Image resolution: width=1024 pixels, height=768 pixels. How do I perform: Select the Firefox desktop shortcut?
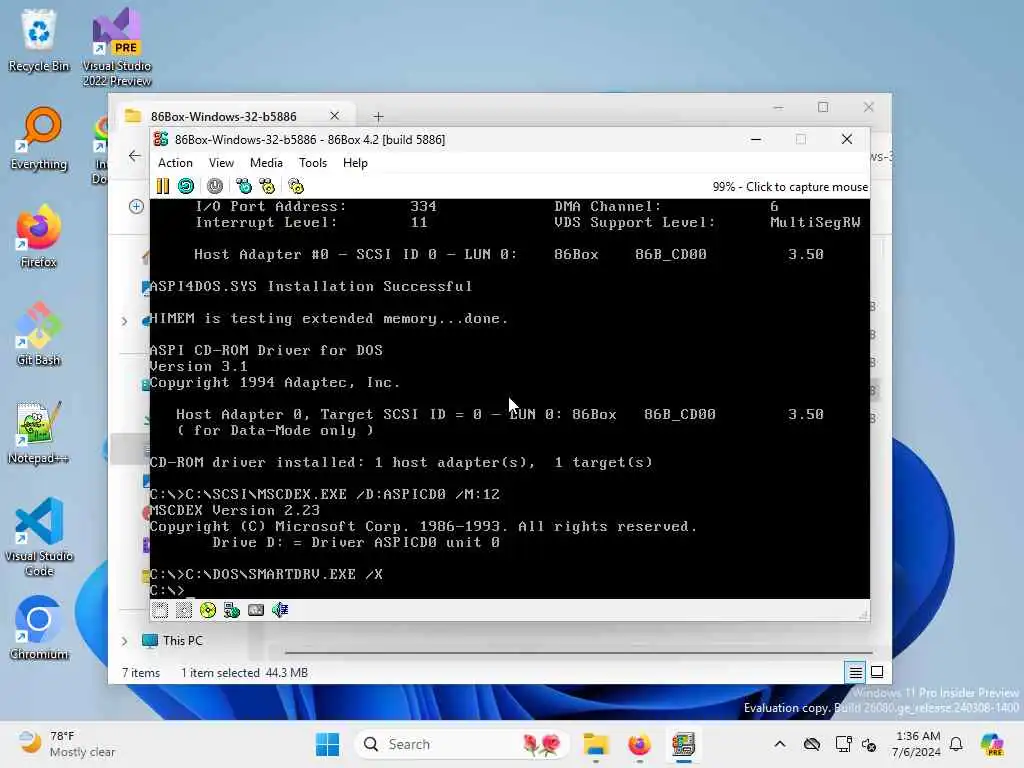pos(39,236)
